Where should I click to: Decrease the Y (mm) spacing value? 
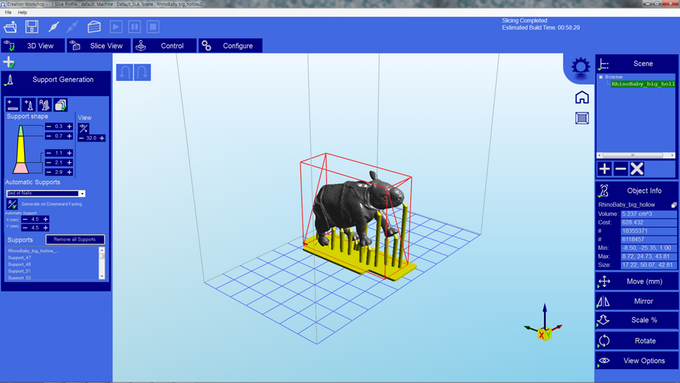tap(25, 228)
